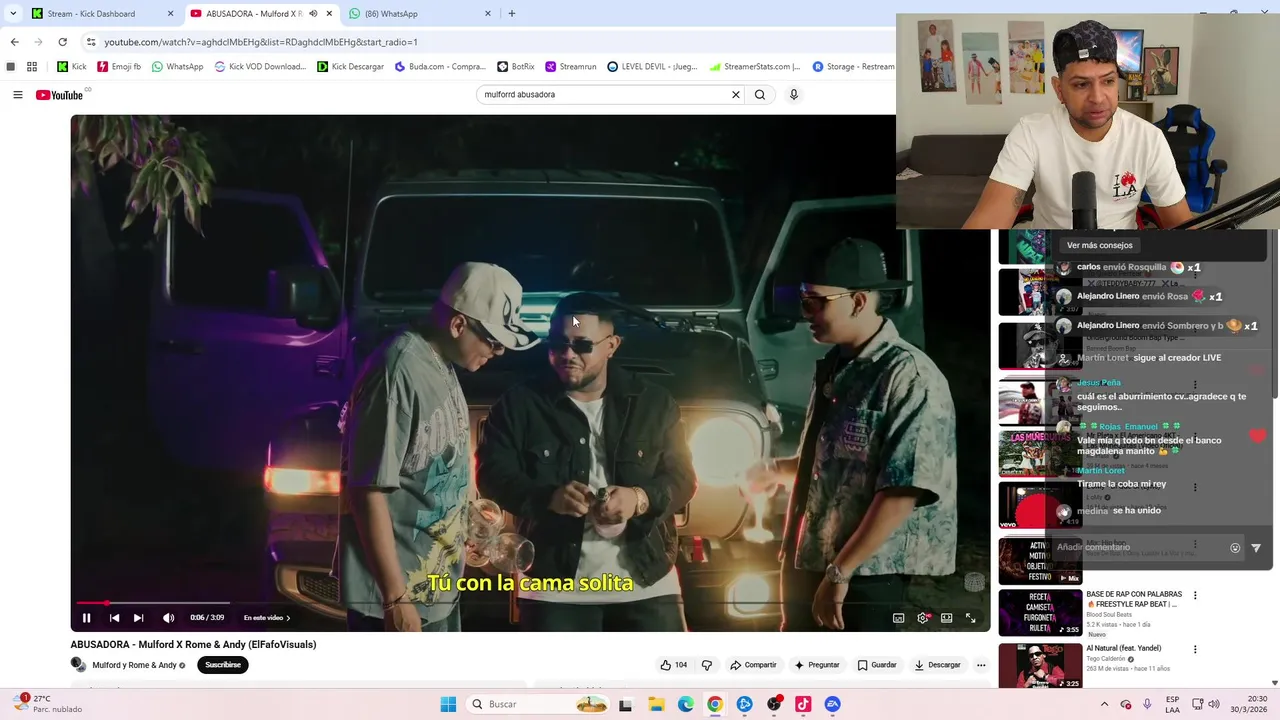The image size is (1280, 720).
Task: Click the 'Ver más consejos' overlay button
Action: pyautogui.click(x=1100, y=245)
